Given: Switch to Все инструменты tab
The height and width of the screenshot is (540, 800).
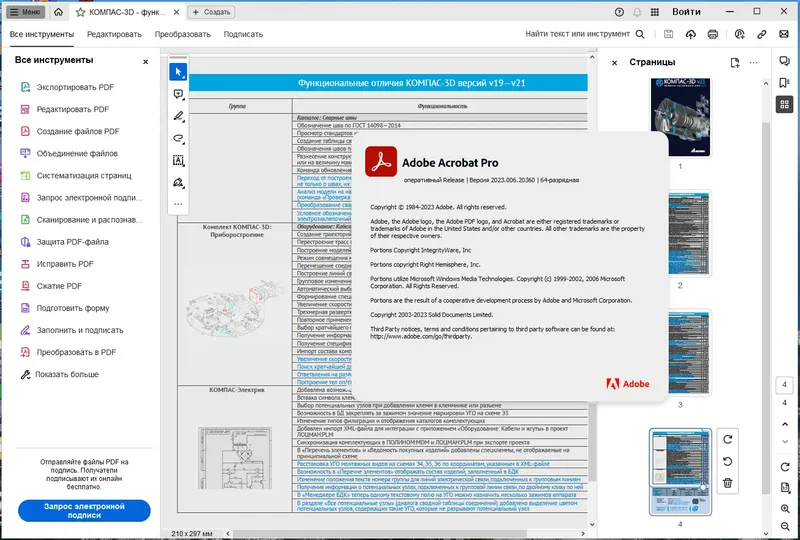Looking at the screenshot, I should [42, 34].
